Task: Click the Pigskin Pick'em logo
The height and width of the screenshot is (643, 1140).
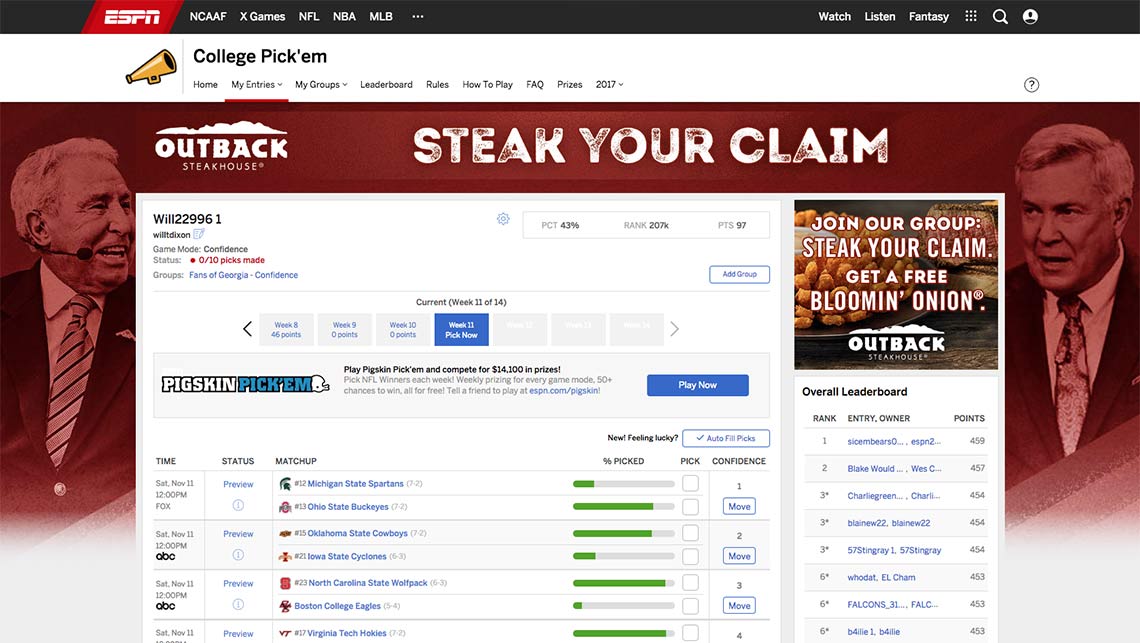Action: pos(245,383)
